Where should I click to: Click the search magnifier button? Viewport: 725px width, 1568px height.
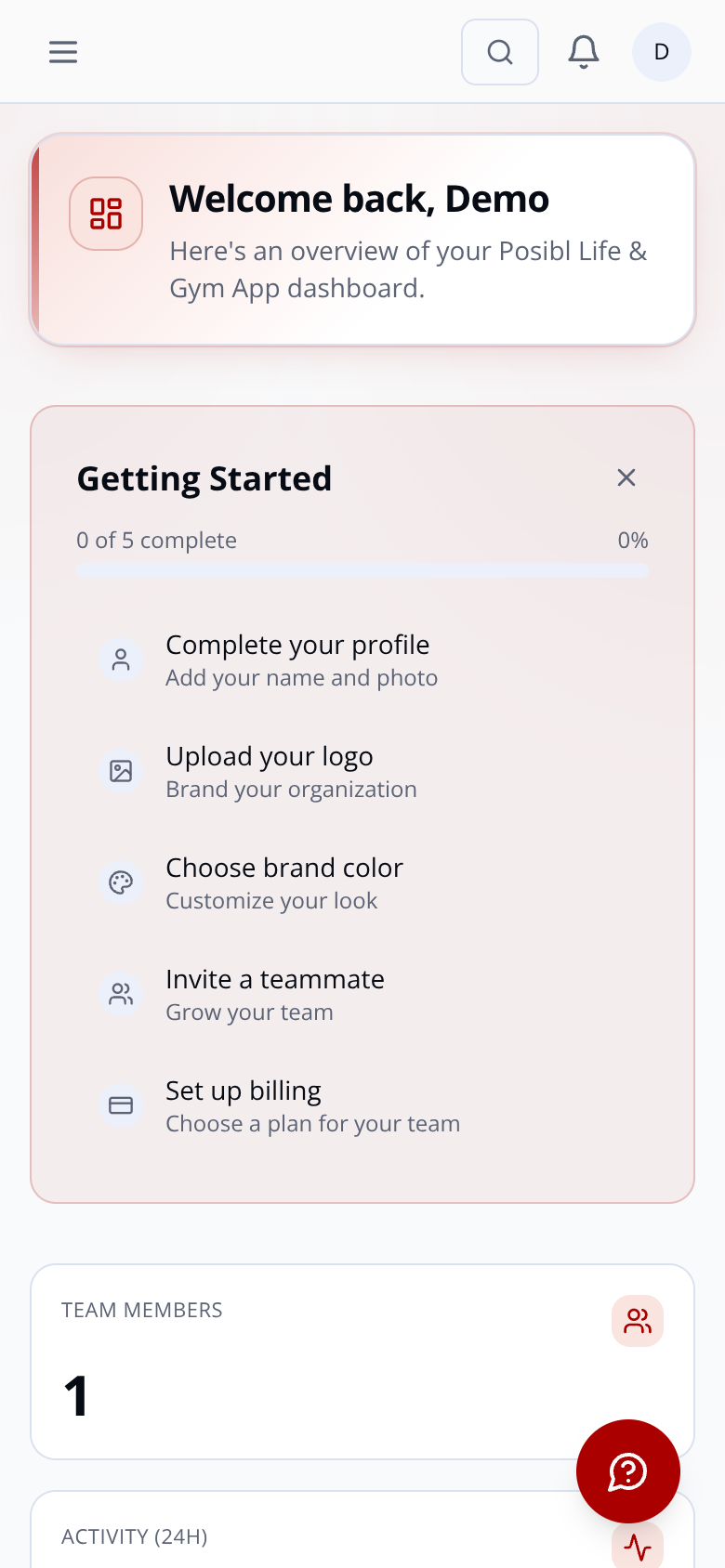[x=500, y=52]
